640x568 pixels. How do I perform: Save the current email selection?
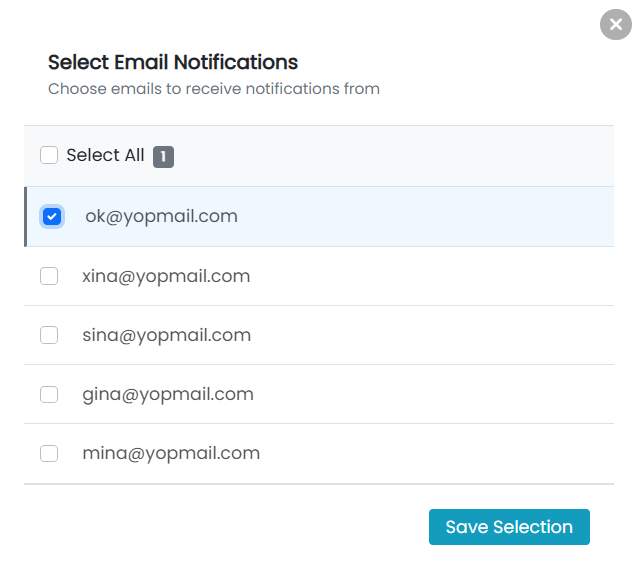509,527
